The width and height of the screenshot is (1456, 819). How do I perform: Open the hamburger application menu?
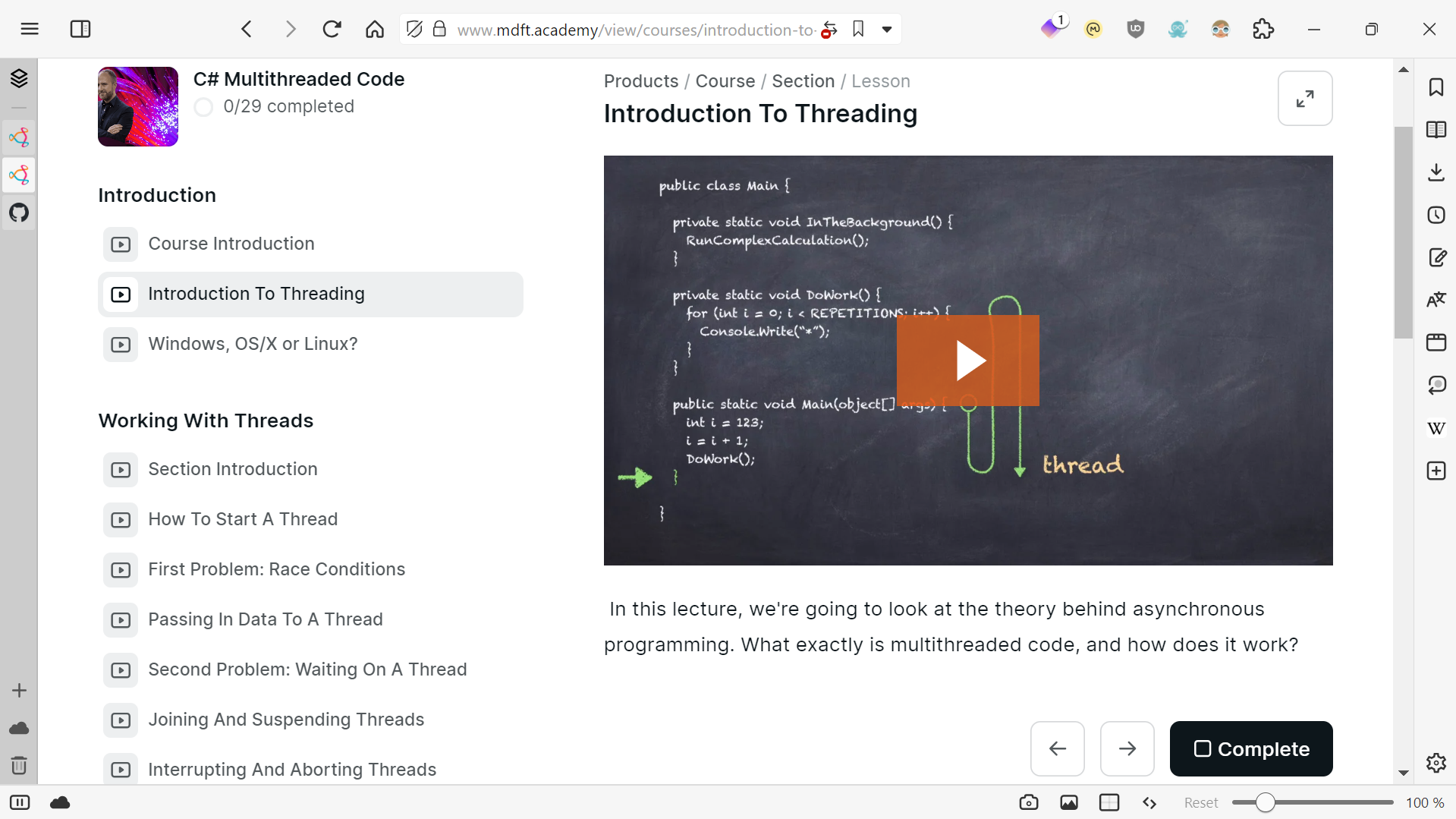(x=30, y=29)
